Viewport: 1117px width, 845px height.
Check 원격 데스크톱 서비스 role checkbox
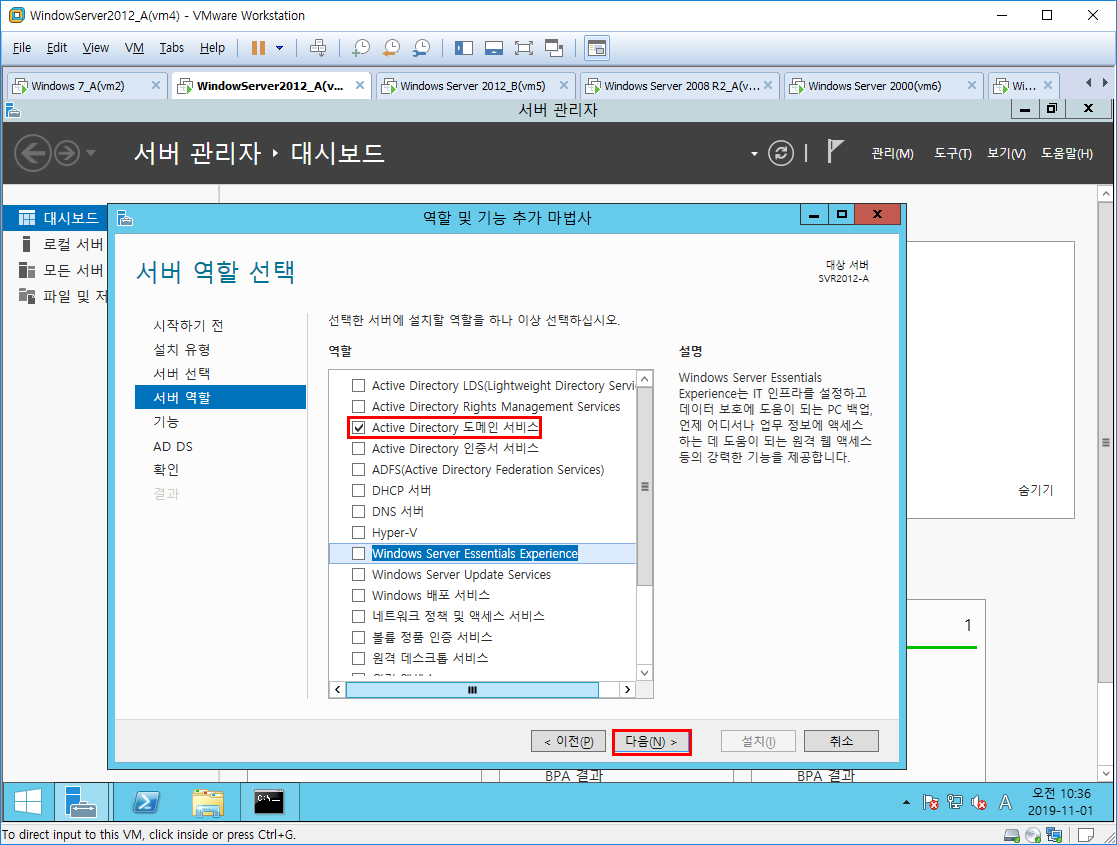pos(358,658)
